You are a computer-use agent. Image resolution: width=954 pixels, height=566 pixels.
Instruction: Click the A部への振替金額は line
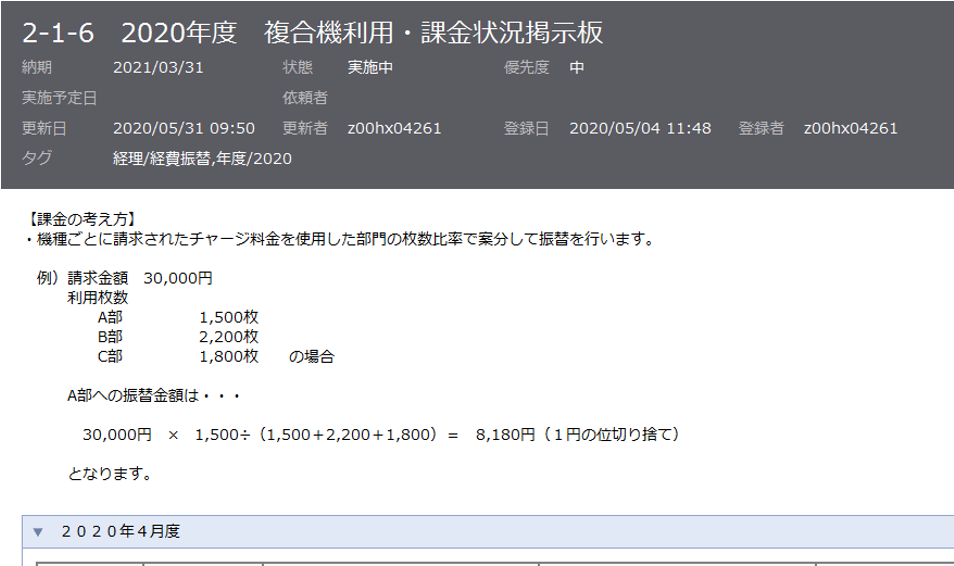point(154,396)
